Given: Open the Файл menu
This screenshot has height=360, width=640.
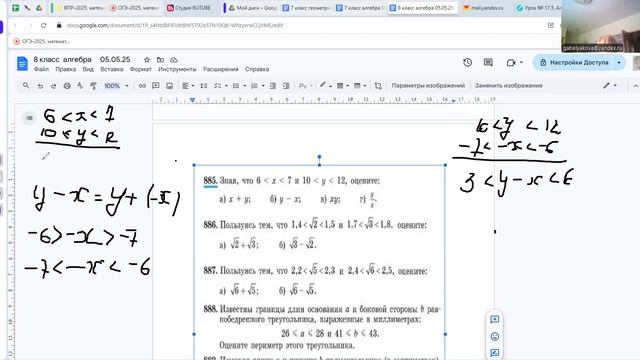Looking at the screenshot, I should tap(41, 69).
